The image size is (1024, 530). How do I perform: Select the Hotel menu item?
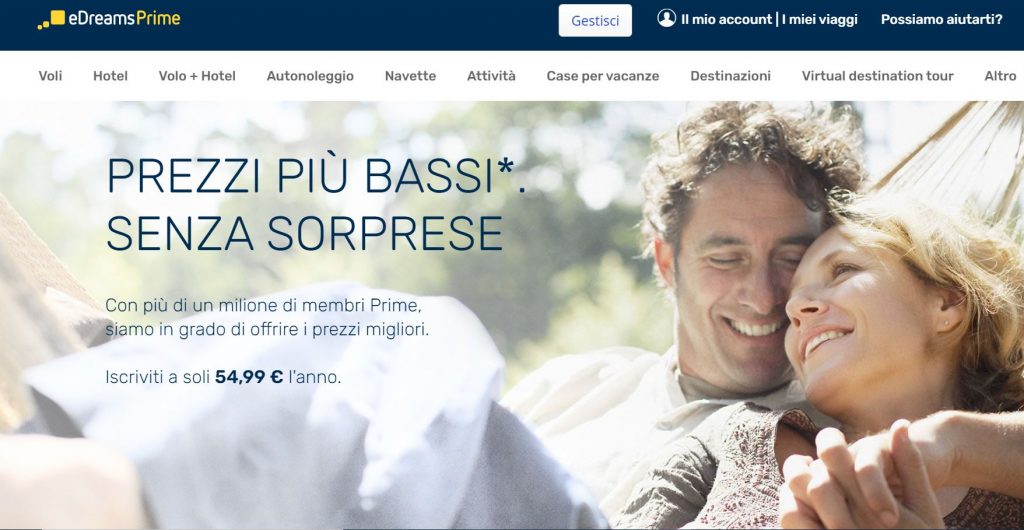(x=110, y=76)
